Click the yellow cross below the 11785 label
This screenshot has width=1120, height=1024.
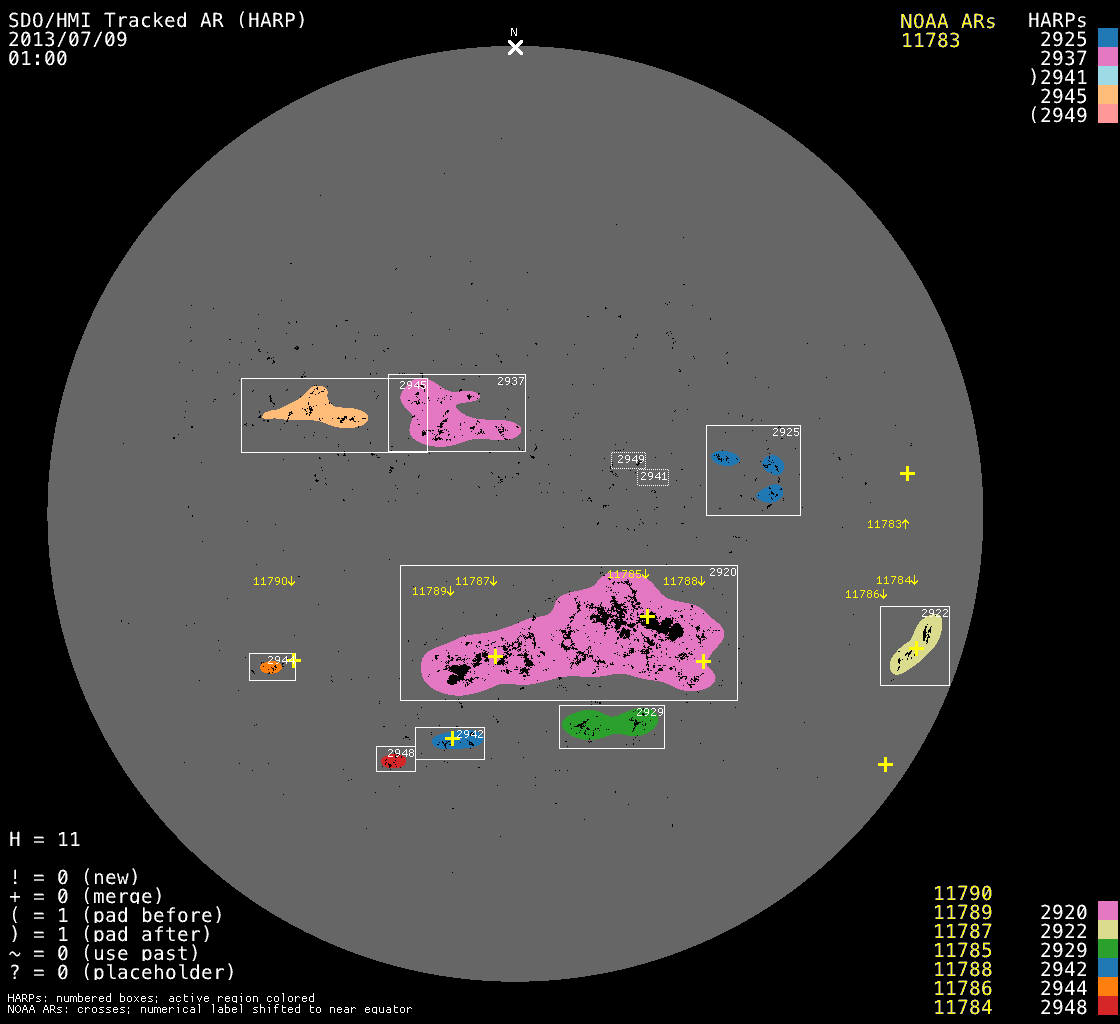[647, 616]
